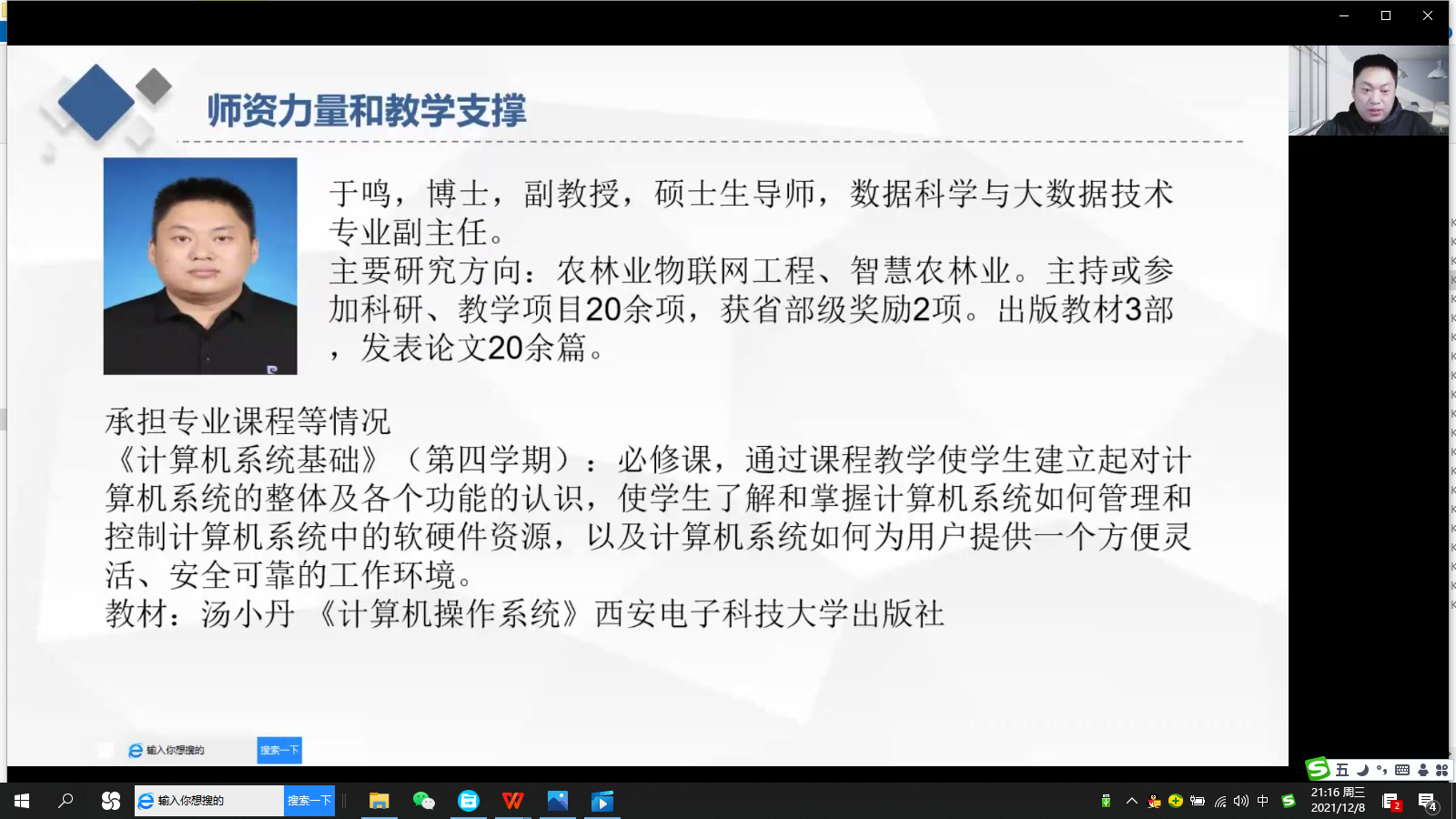Toggle Chinese/English input mode indicator
The height and width of the screenshot is (819, 1456).
(x=1263, y=801)
